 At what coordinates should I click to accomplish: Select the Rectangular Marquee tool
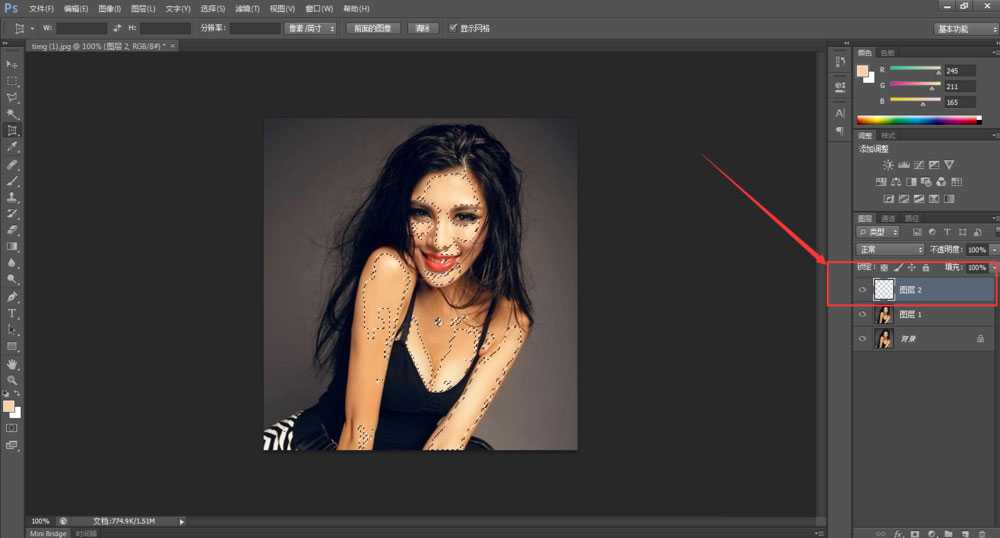point(12,80)
